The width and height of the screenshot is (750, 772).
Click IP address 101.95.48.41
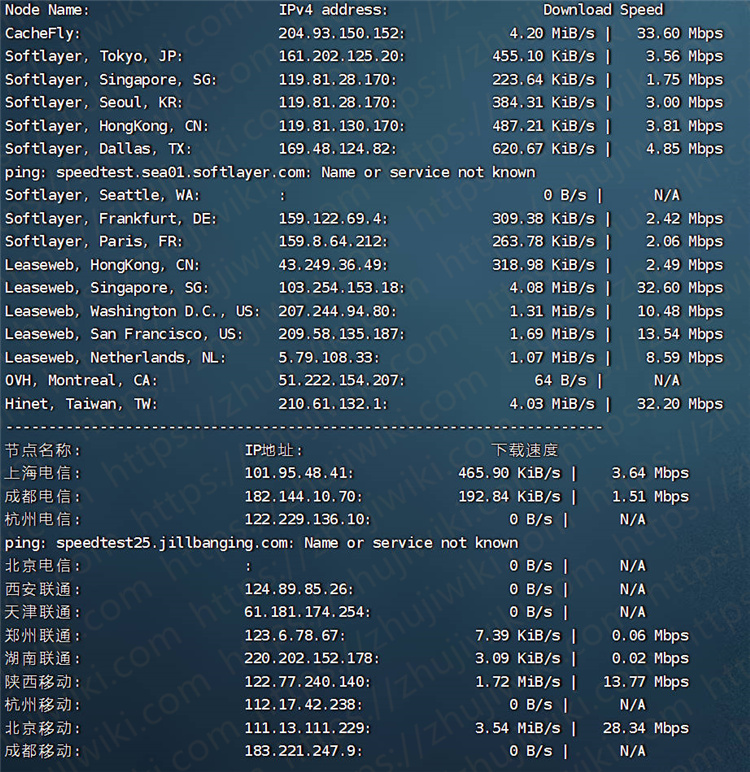[x=299, y=473]
